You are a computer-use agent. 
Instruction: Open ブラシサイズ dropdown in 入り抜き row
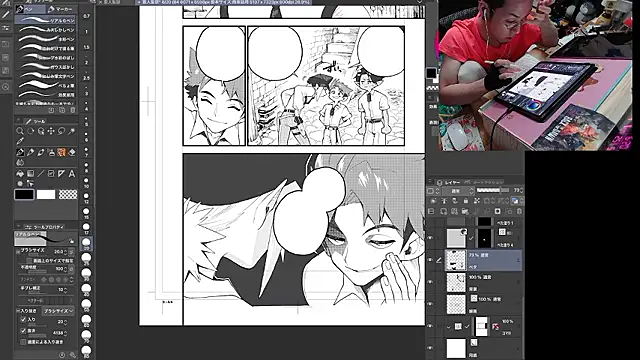[59, 311]
